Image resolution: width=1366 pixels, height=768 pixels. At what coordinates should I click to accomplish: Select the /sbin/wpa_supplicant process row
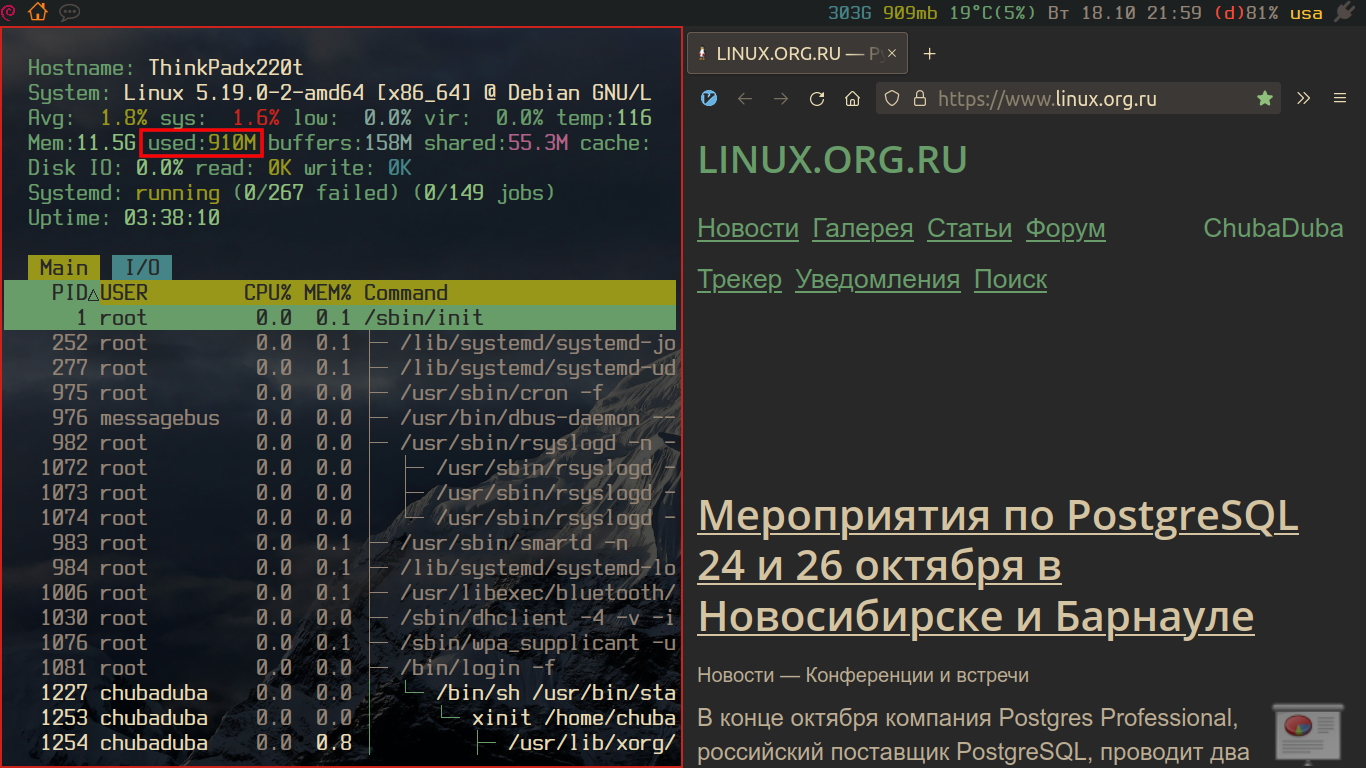[x=340, y=643]
